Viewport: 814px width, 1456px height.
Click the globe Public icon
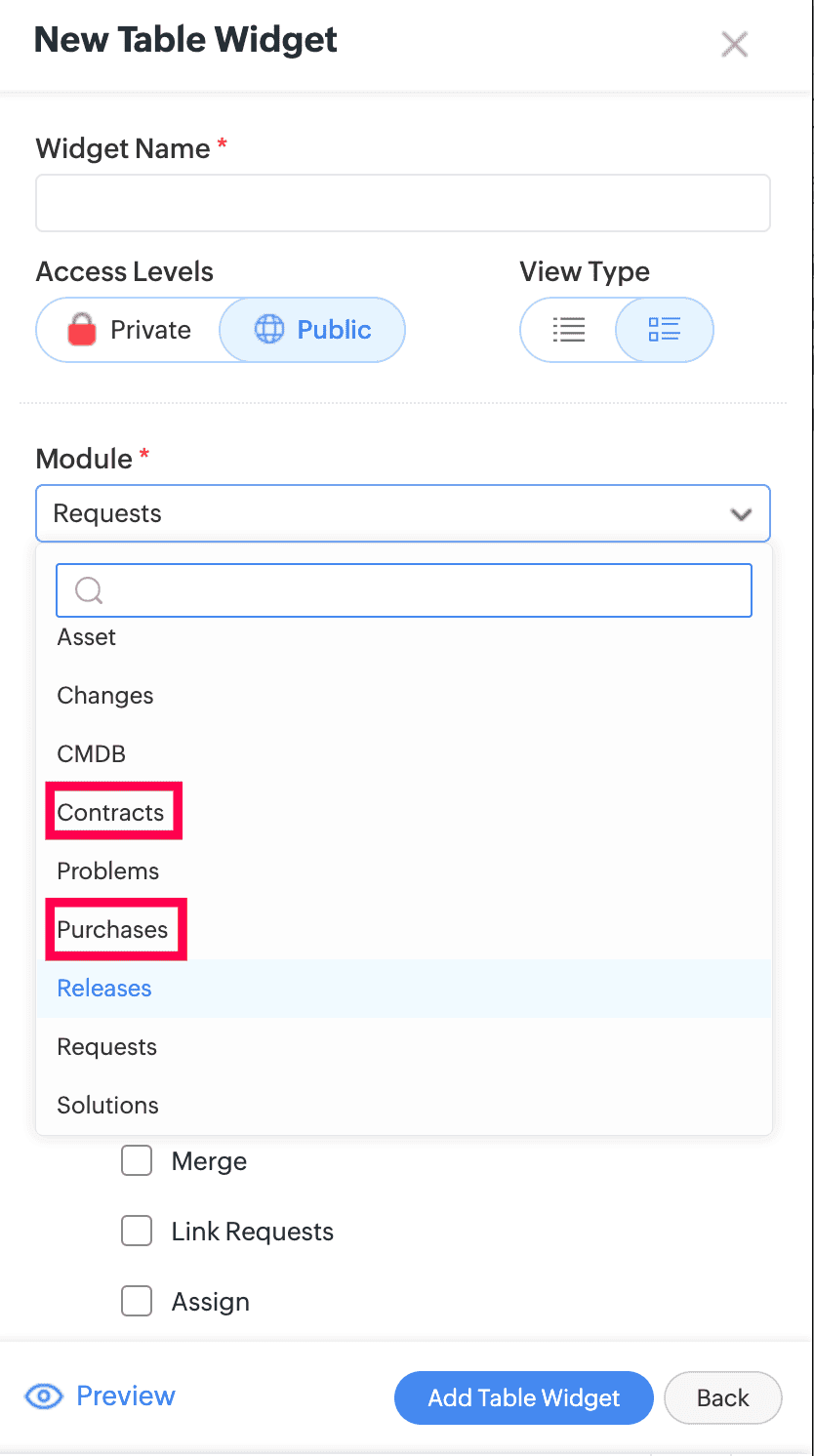(269, 330)
